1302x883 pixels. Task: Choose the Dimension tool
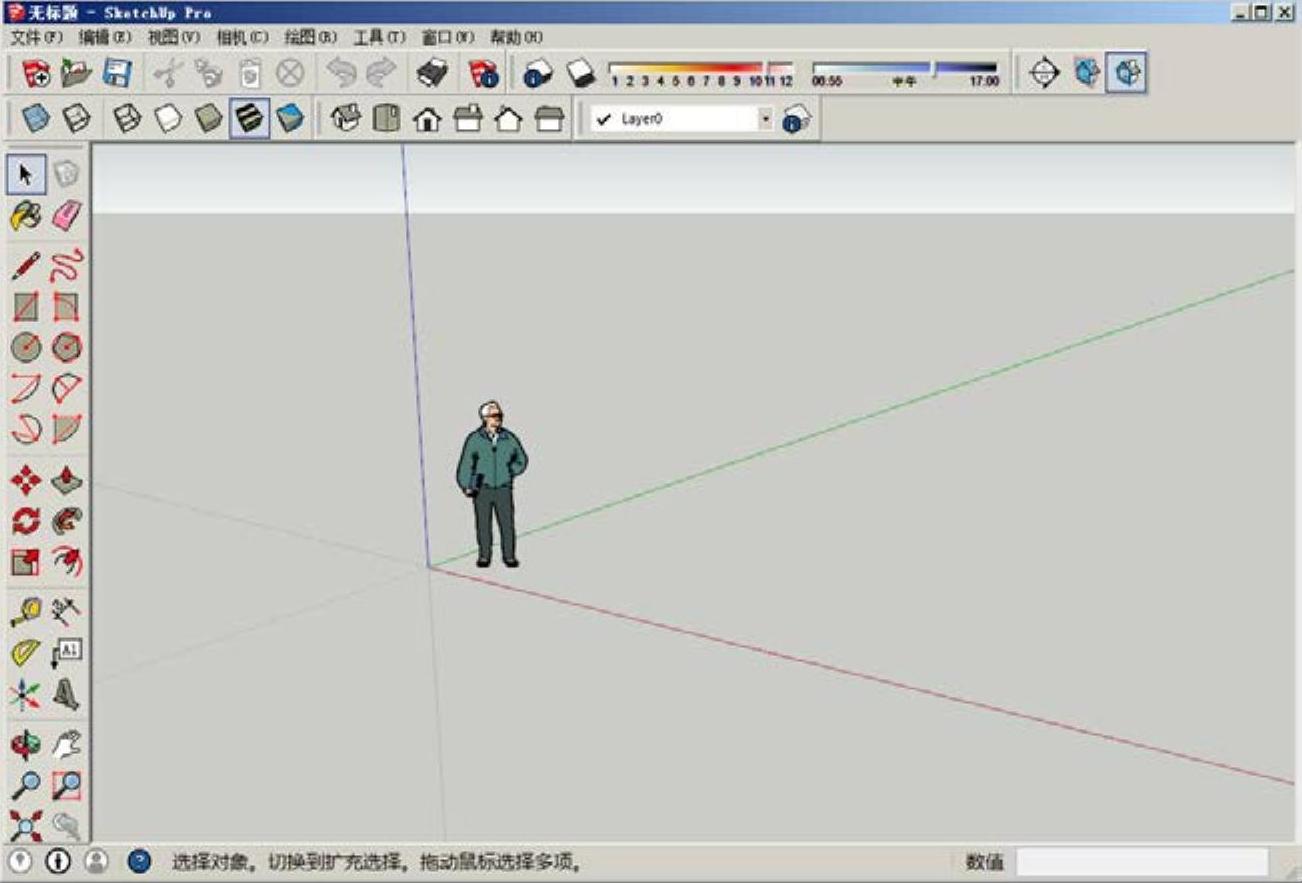click(66, 611)
